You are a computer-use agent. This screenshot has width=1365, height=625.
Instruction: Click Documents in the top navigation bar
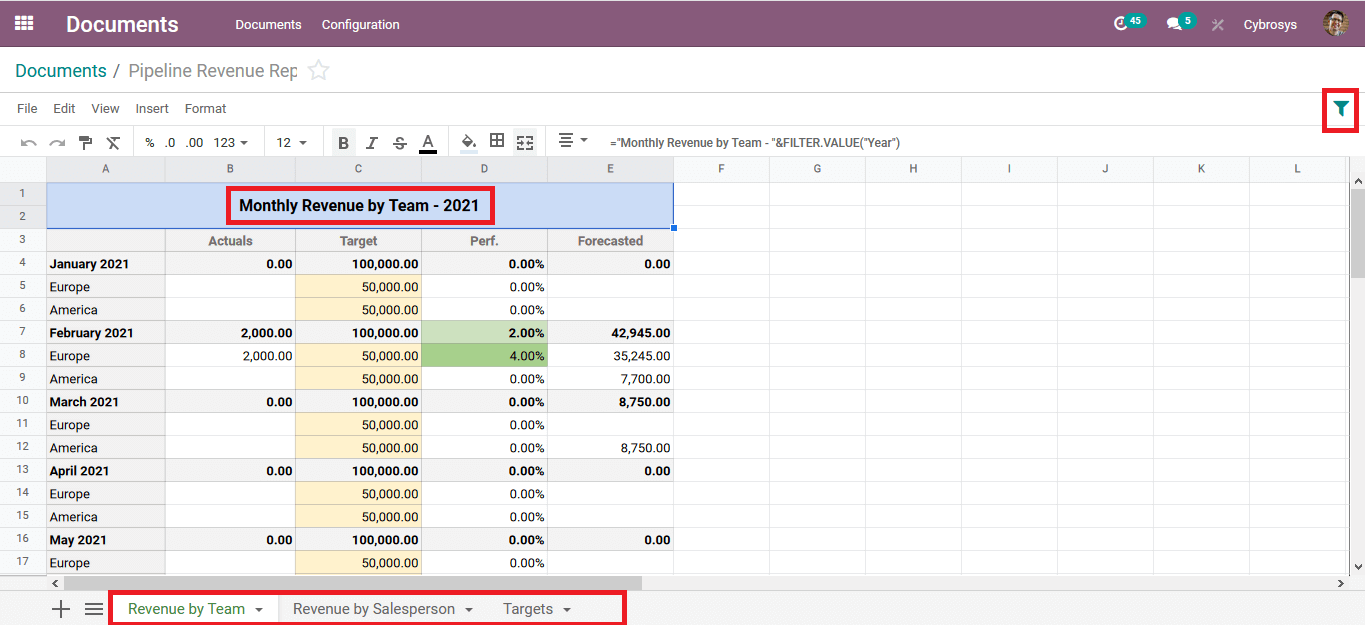tap(268, 24)
